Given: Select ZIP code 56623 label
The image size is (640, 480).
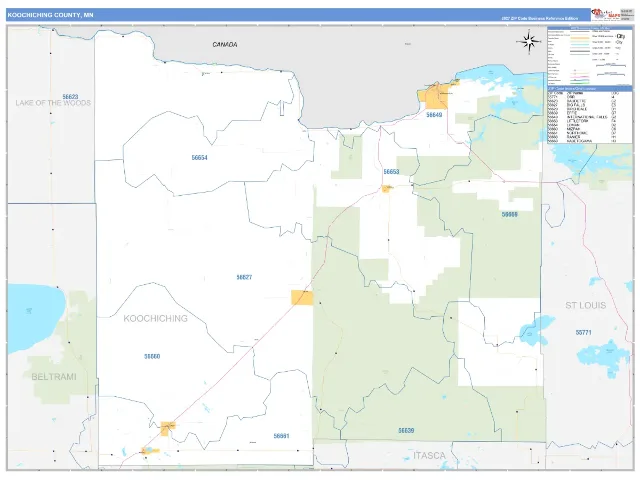Looking at the screenshot, I should [x=70, y=97].
